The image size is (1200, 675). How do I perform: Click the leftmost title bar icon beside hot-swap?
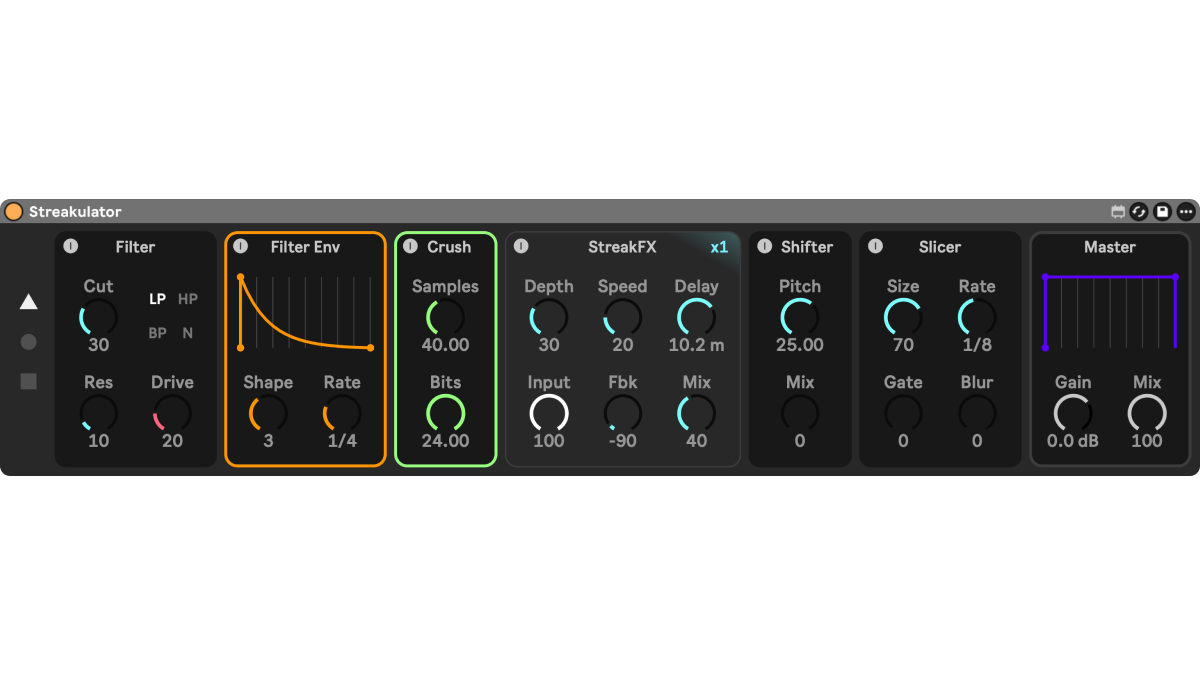1118,212
